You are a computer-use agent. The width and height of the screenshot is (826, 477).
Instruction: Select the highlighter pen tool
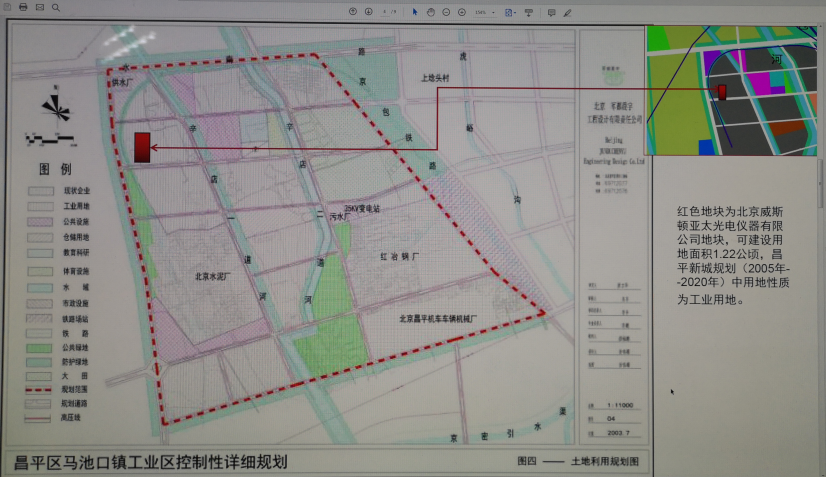coord(568,11)
